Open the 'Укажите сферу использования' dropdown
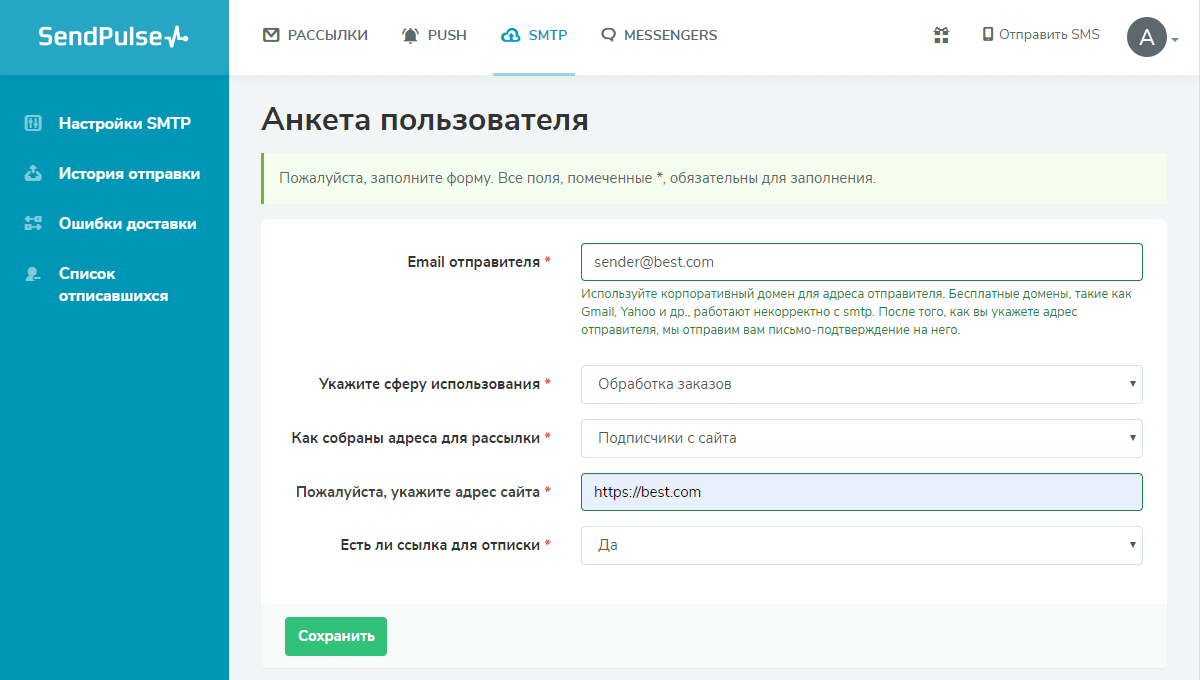 861,384
